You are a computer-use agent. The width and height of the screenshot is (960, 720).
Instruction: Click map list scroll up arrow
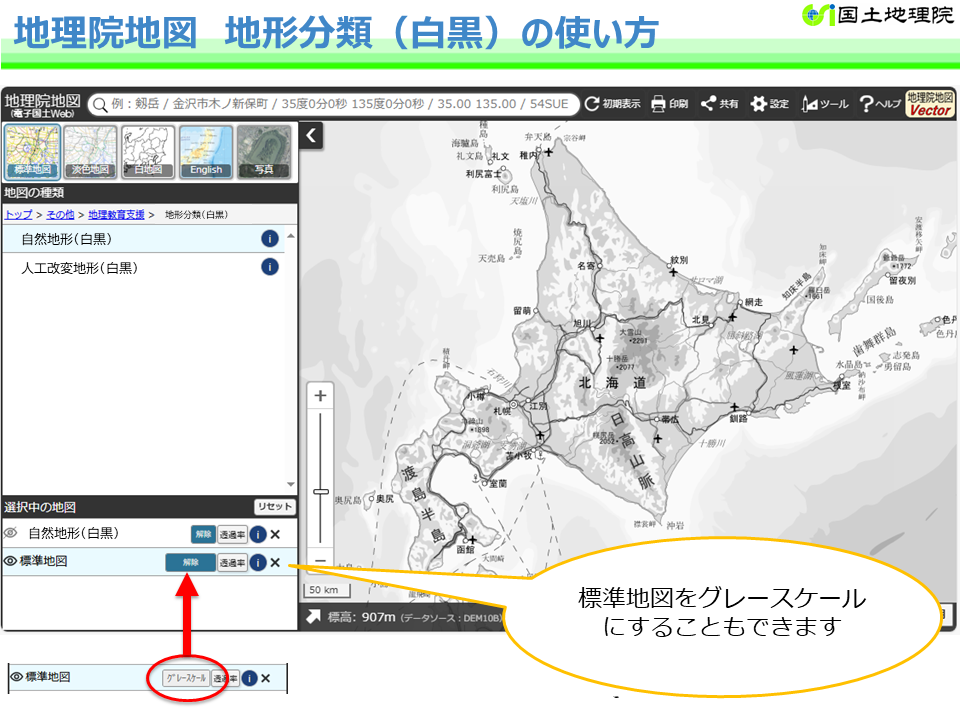coord(291,236)
